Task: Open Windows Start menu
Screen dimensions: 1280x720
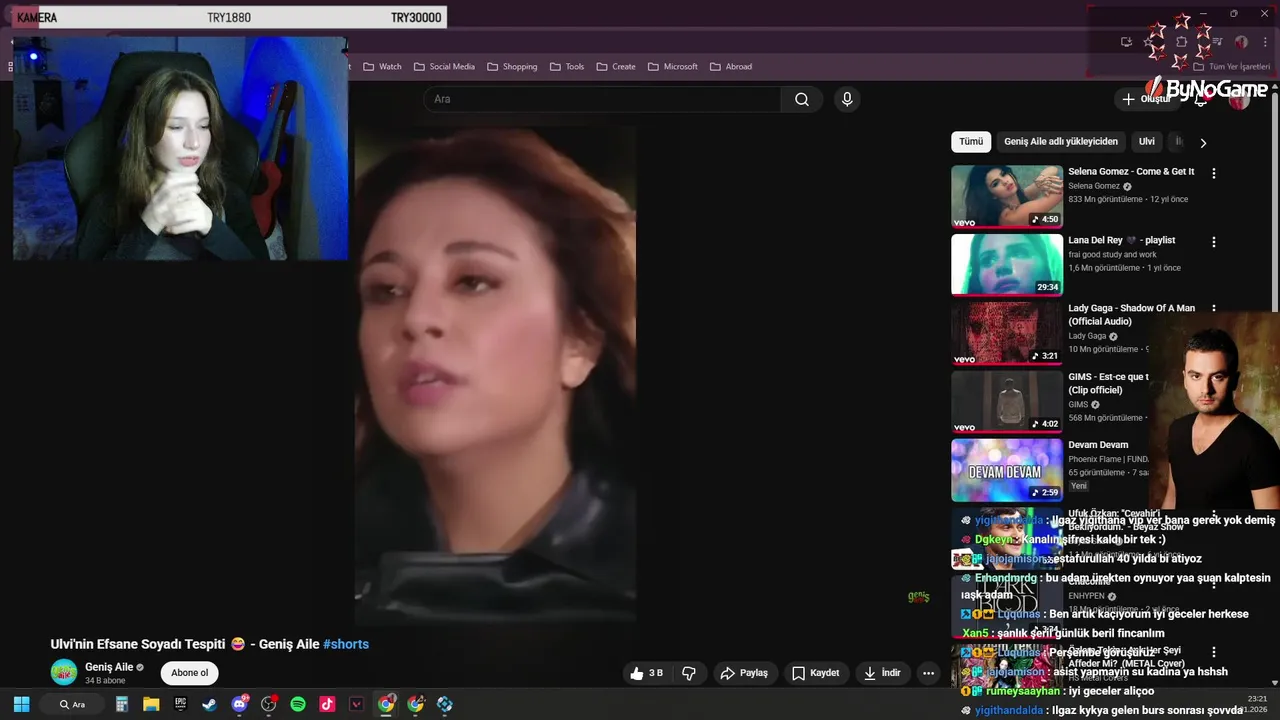Action: tap(21, 704)
